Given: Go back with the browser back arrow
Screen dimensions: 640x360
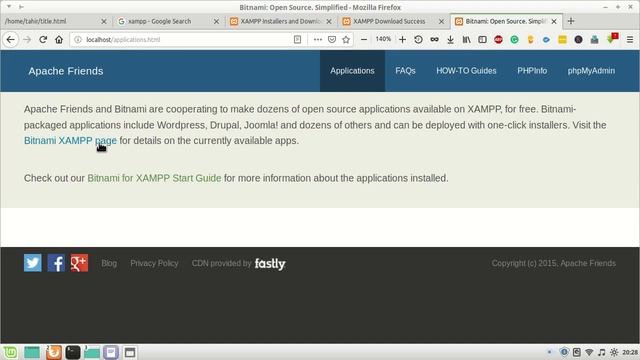Looking at the screenshot, I should coord(11,40).
